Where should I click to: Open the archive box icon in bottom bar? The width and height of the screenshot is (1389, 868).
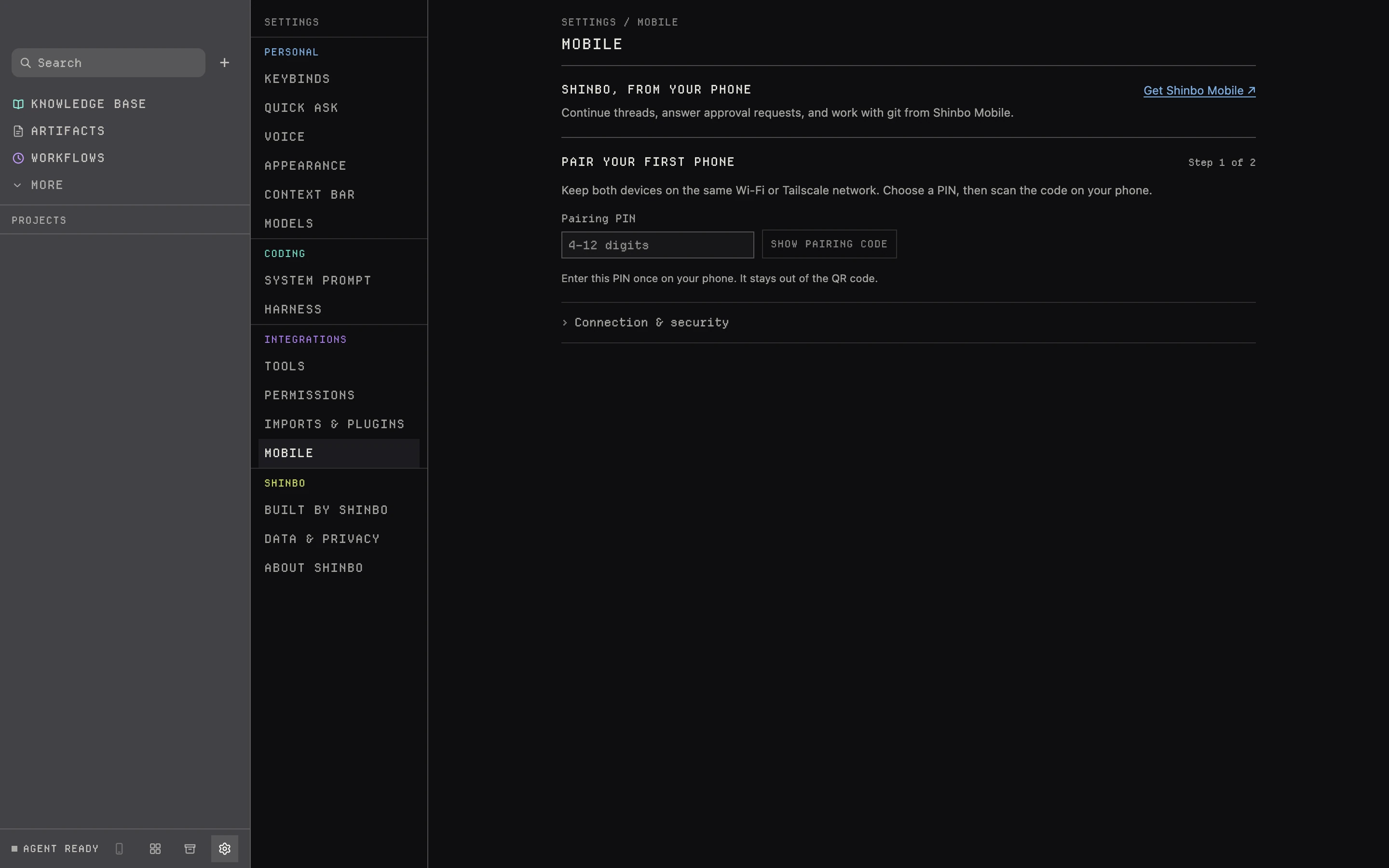[x=190, y=849]
